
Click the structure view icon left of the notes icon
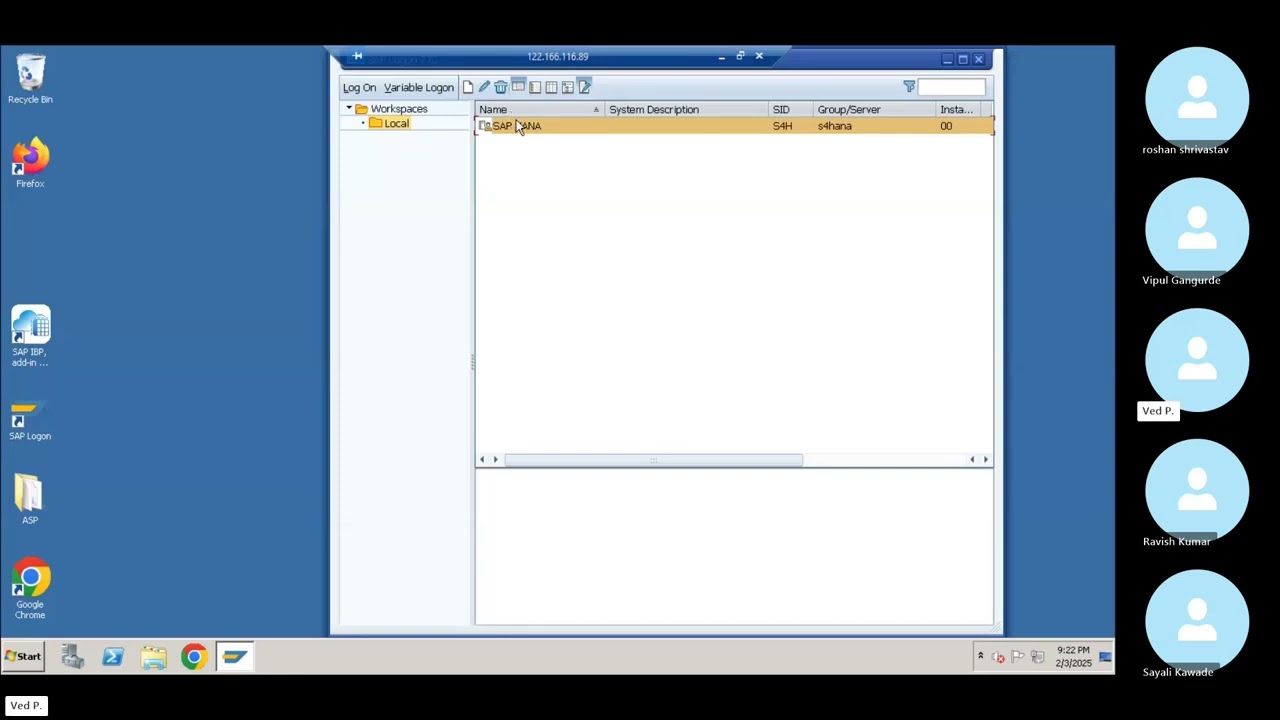(x=568, y=87)
